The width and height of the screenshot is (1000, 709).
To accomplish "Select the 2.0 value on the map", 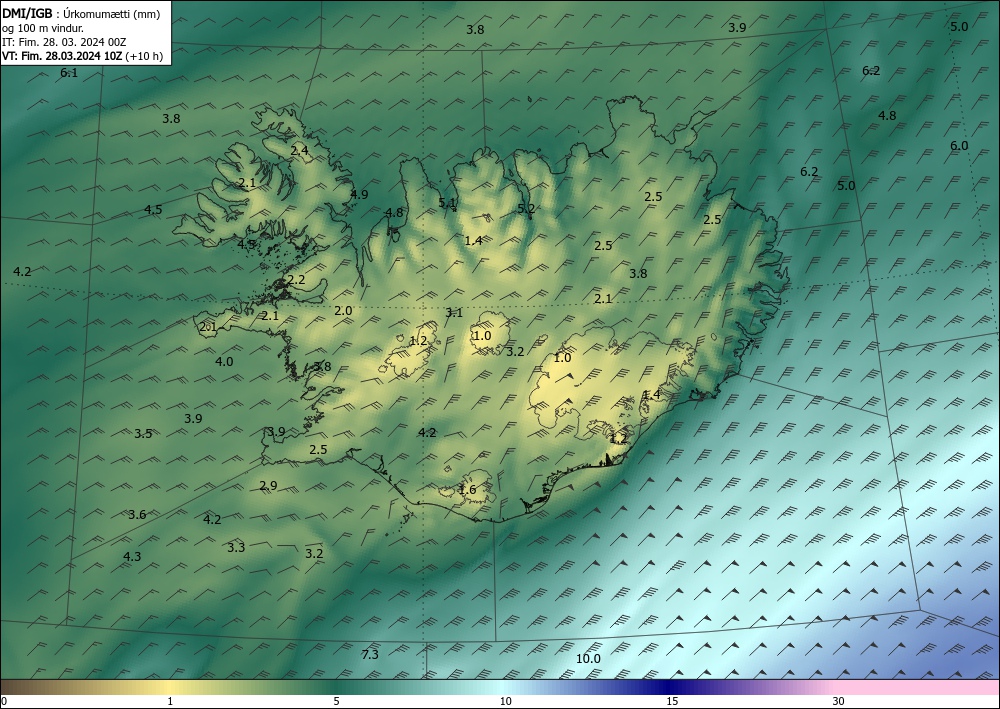I will (343, 311).
